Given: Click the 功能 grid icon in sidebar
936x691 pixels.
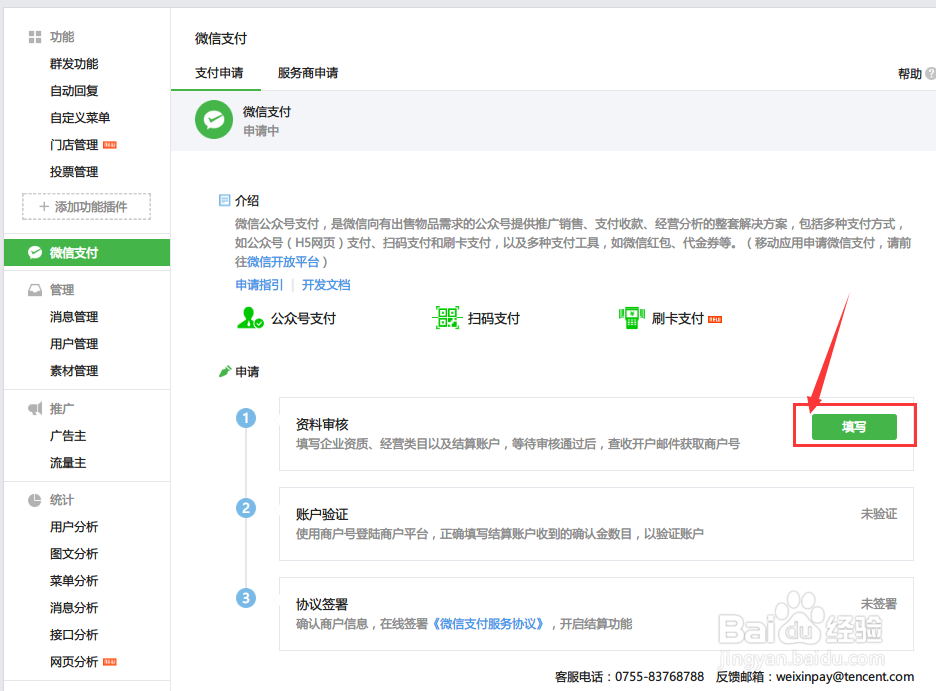Looking at the screenshot, I should (35, 37).
